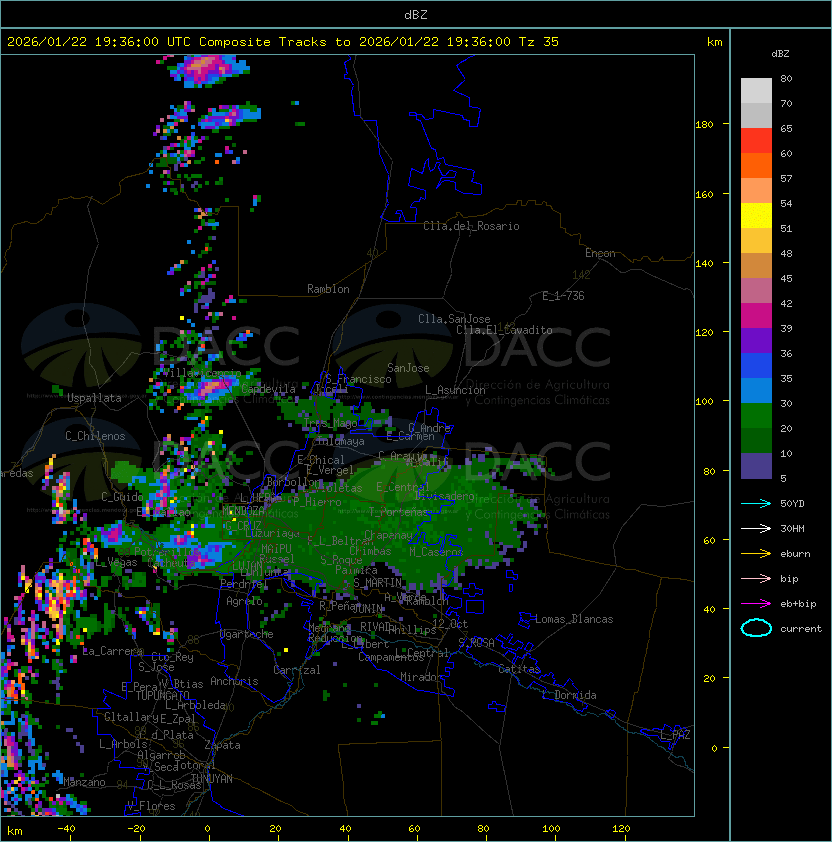Viewport: 832px width, 842px height.
Task: Click the yellow eburn arrow in legend
Action: tap(756, 553)
